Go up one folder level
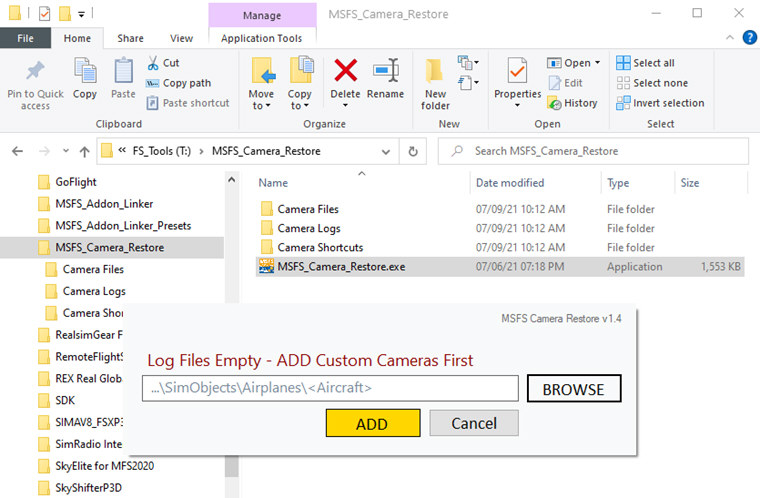This screenshot has height=498, width=760. click(x=84, y=151)
